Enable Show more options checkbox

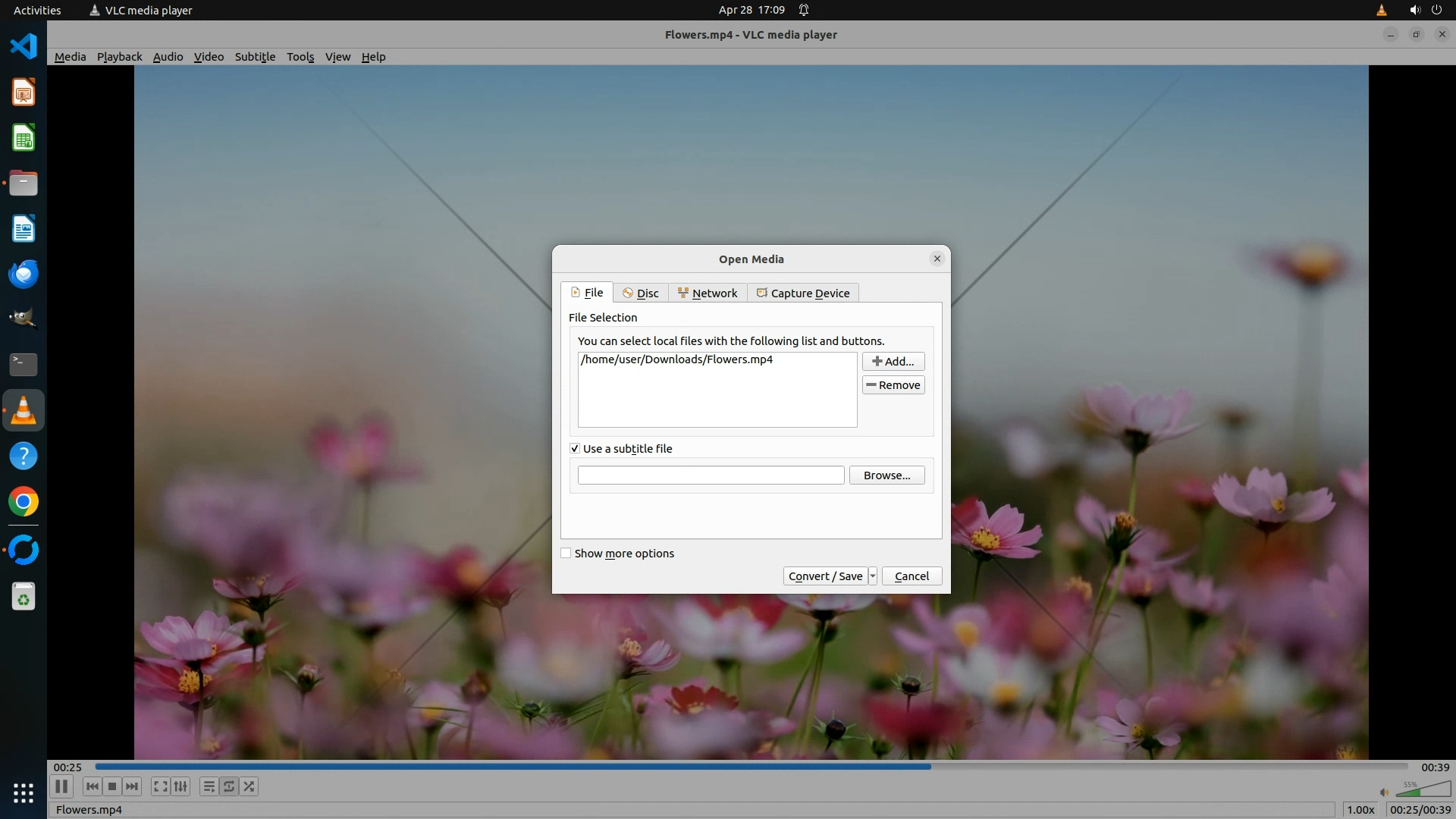[x=566, y=554]
